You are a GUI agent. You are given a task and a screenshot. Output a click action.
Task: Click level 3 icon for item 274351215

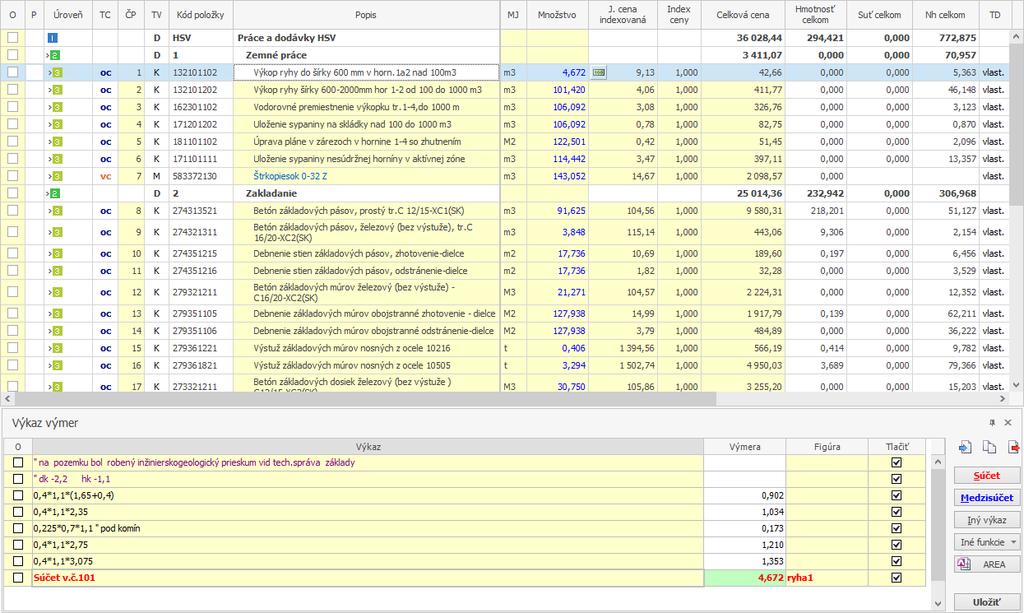[x=57, y=254]
